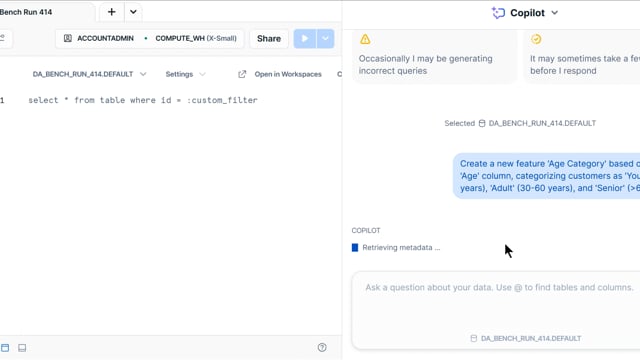Open the Settings dropdown

[185, 74]
